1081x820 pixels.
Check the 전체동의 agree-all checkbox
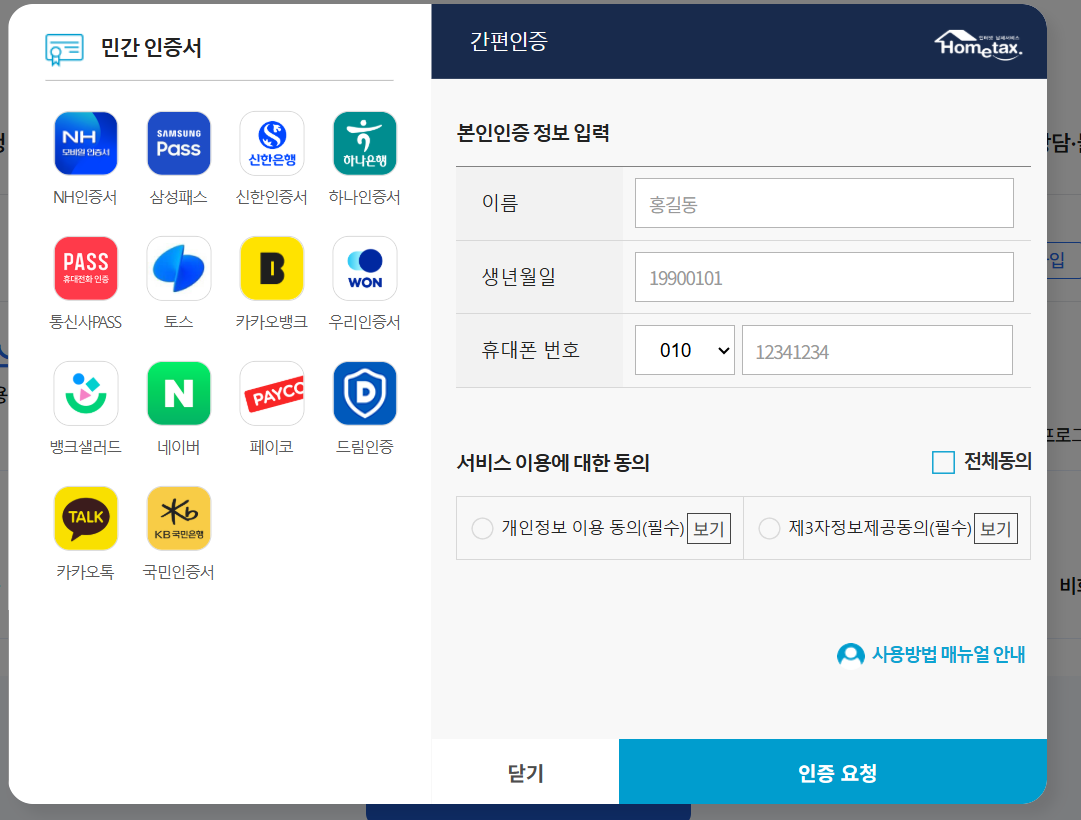click(943, 462)
